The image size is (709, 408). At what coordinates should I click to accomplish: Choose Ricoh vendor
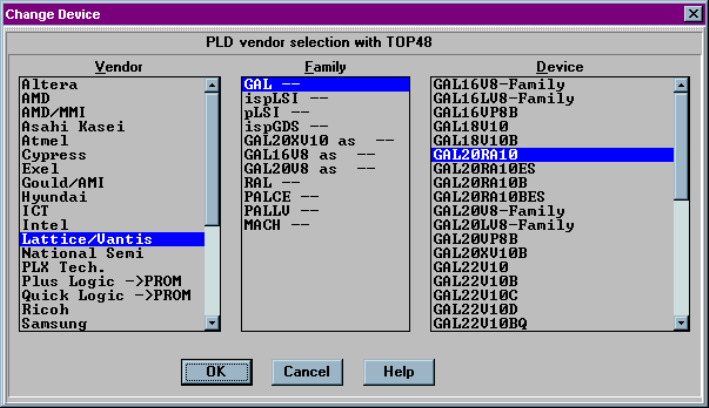[x=112, y=309]
